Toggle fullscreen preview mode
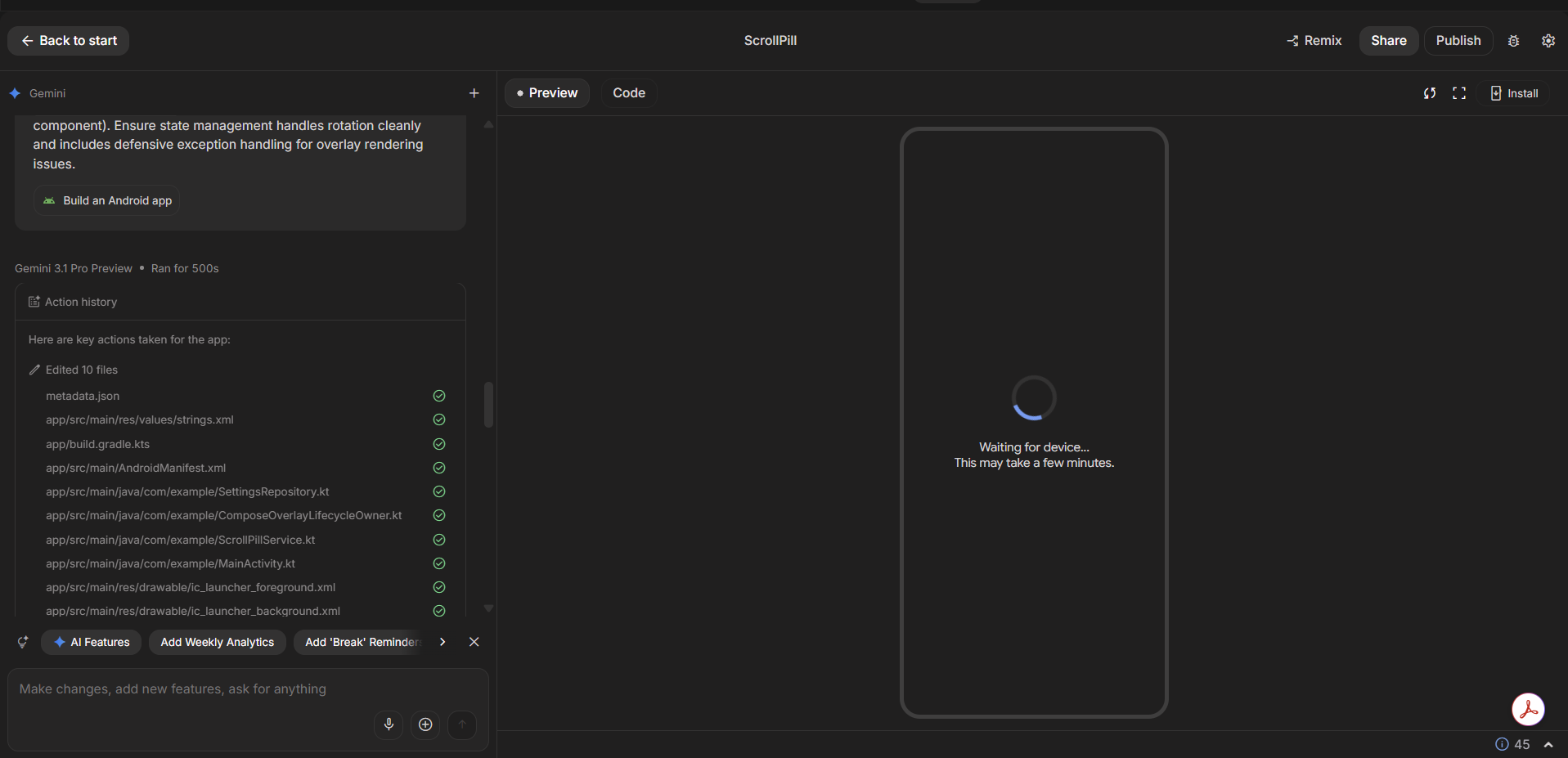Image resolution: width=1568 pixels, height=758 pixels. (x=1458, y=93)
